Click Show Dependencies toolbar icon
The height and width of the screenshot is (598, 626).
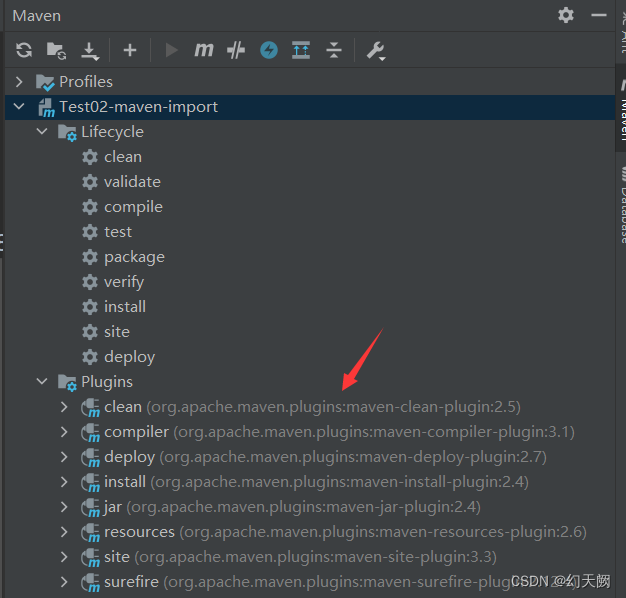click(x=301, y=50)
